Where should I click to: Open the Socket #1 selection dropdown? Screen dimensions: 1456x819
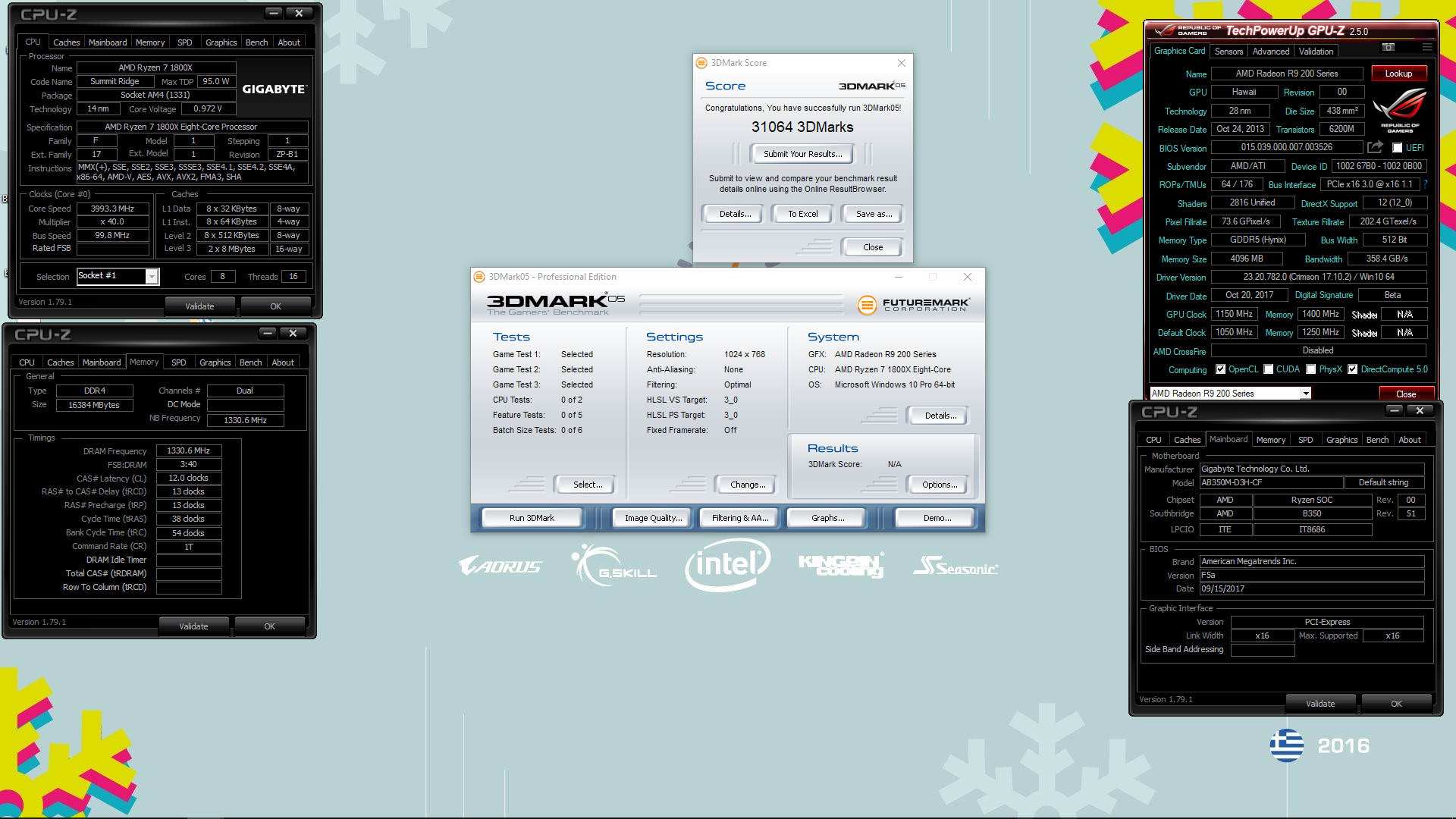pos(152,277)
